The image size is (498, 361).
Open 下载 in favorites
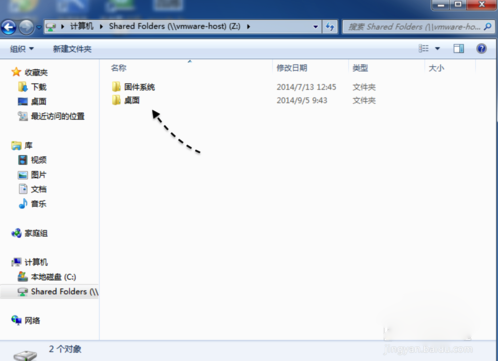[x=39, y=87]
